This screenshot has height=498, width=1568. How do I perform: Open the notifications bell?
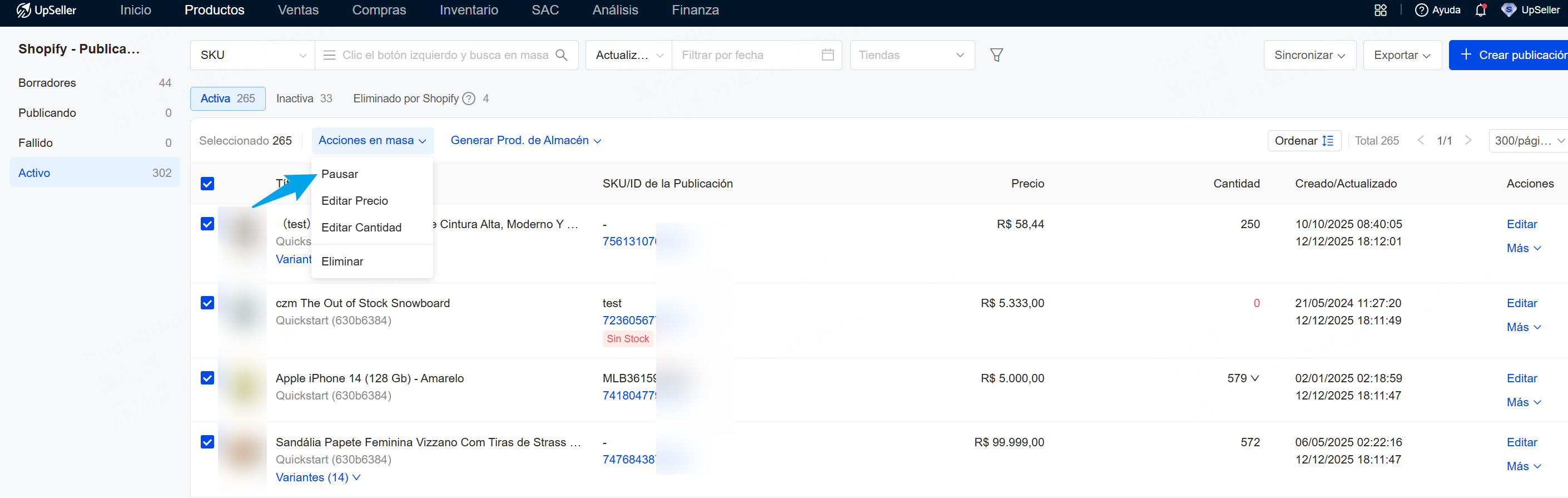pyautogui.click(x=1481, y=11)
